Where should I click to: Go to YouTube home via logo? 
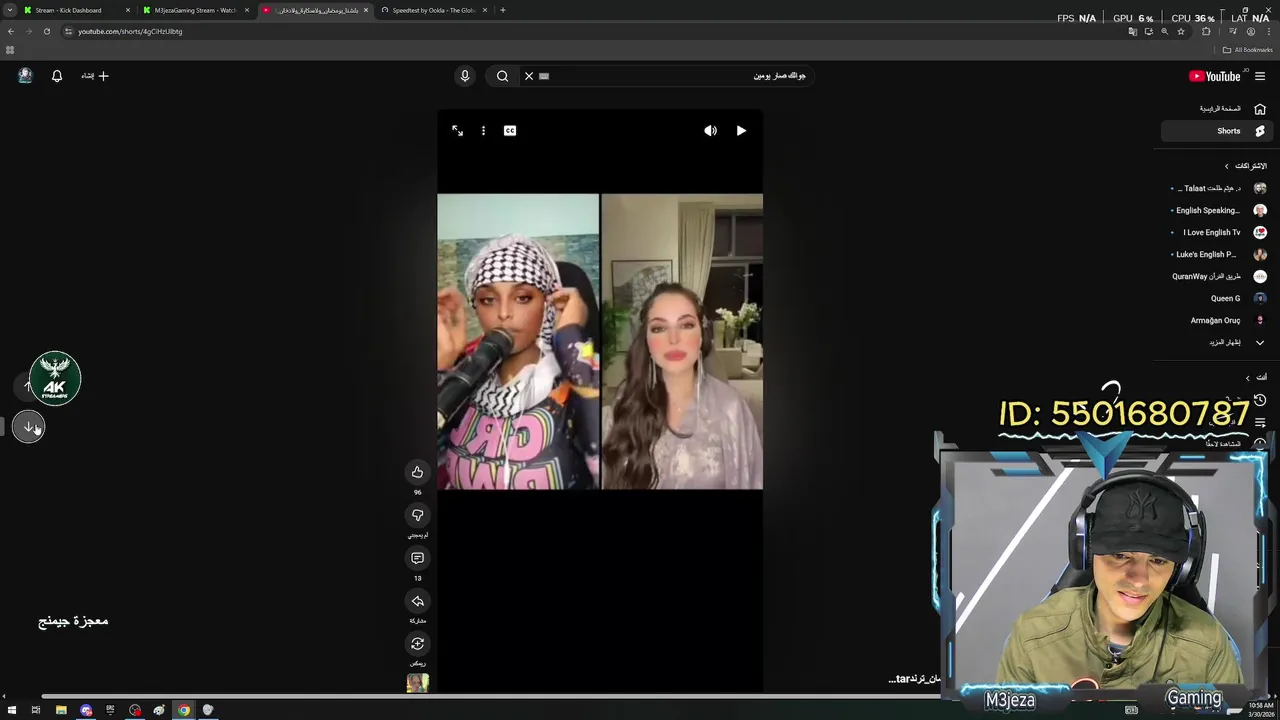[1214, 76]
